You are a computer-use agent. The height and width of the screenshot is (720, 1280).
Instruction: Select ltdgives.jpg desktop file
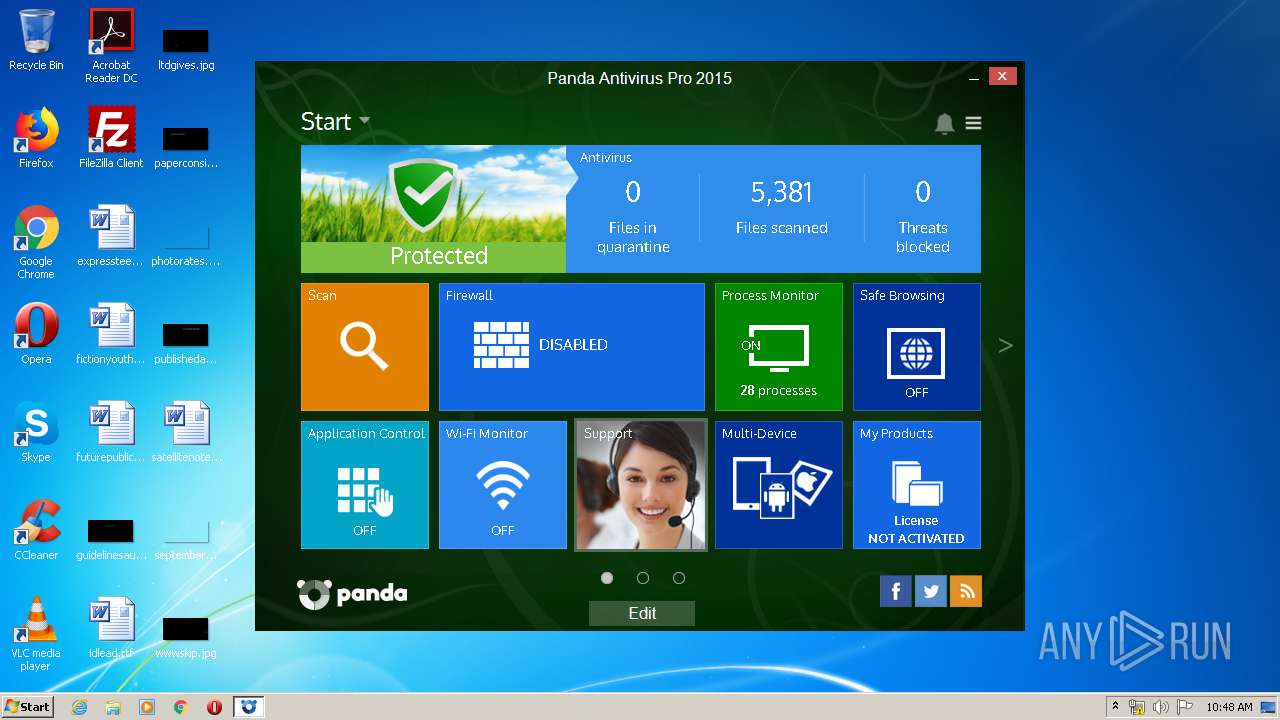tap(186, 48)
